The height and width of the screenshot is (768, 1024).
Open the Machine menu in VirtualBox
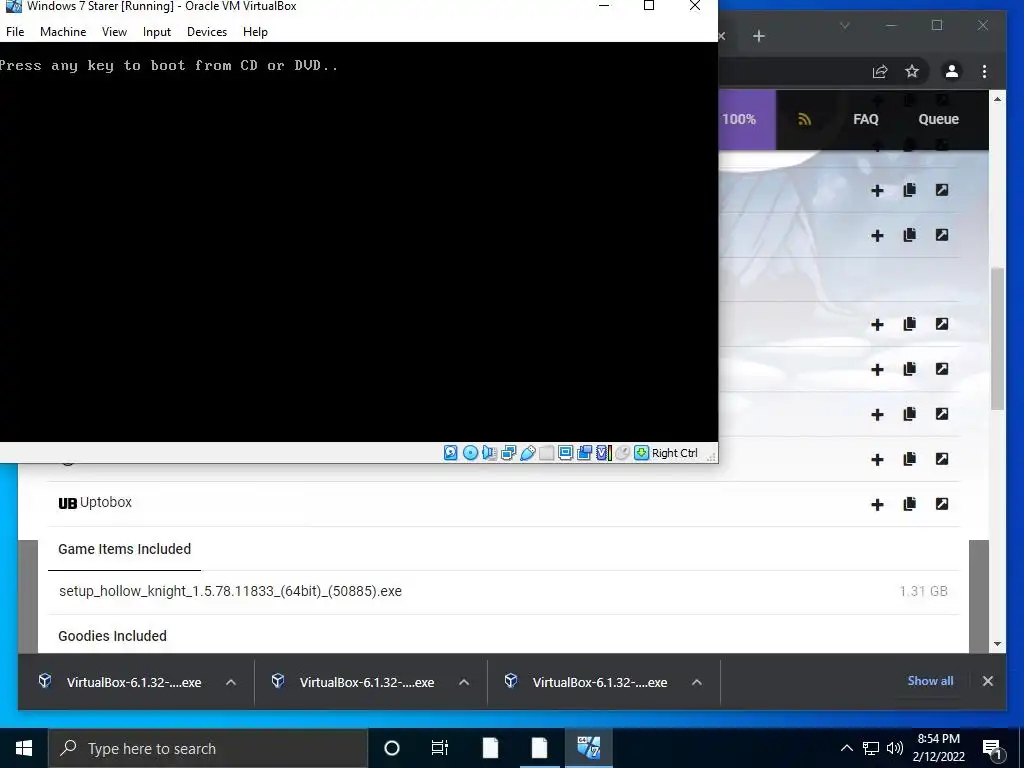point(63,31)
